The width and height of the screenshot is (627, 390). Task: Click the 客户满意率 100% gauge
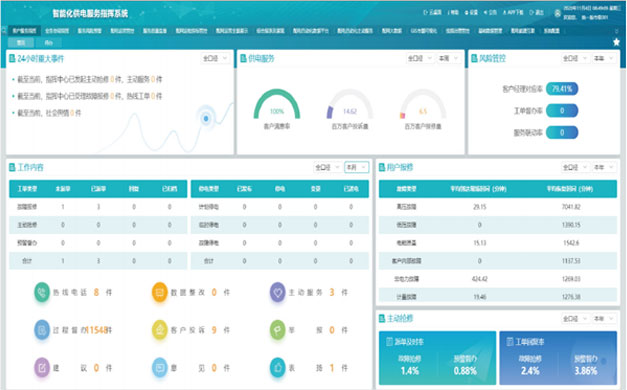click(x=277, y=104)
